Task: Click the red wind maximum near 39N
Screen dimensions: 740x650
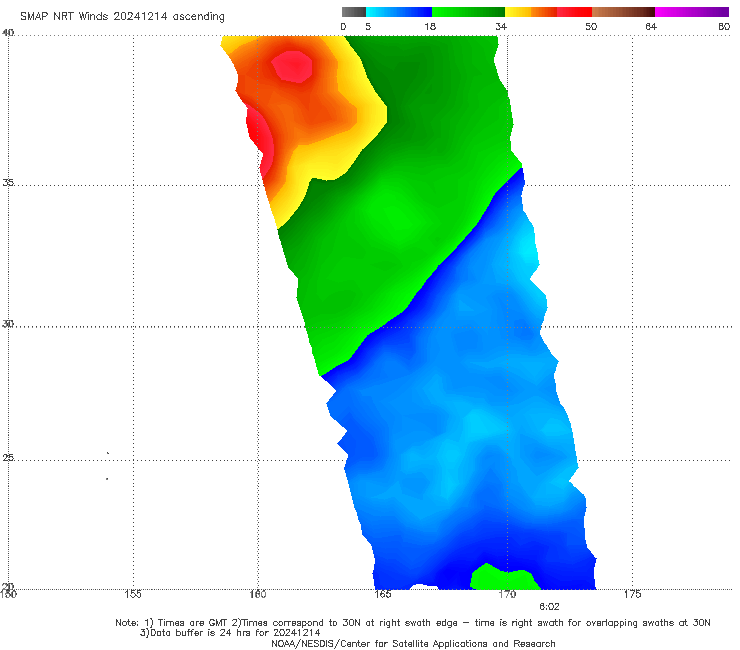Action: point(293,66)
